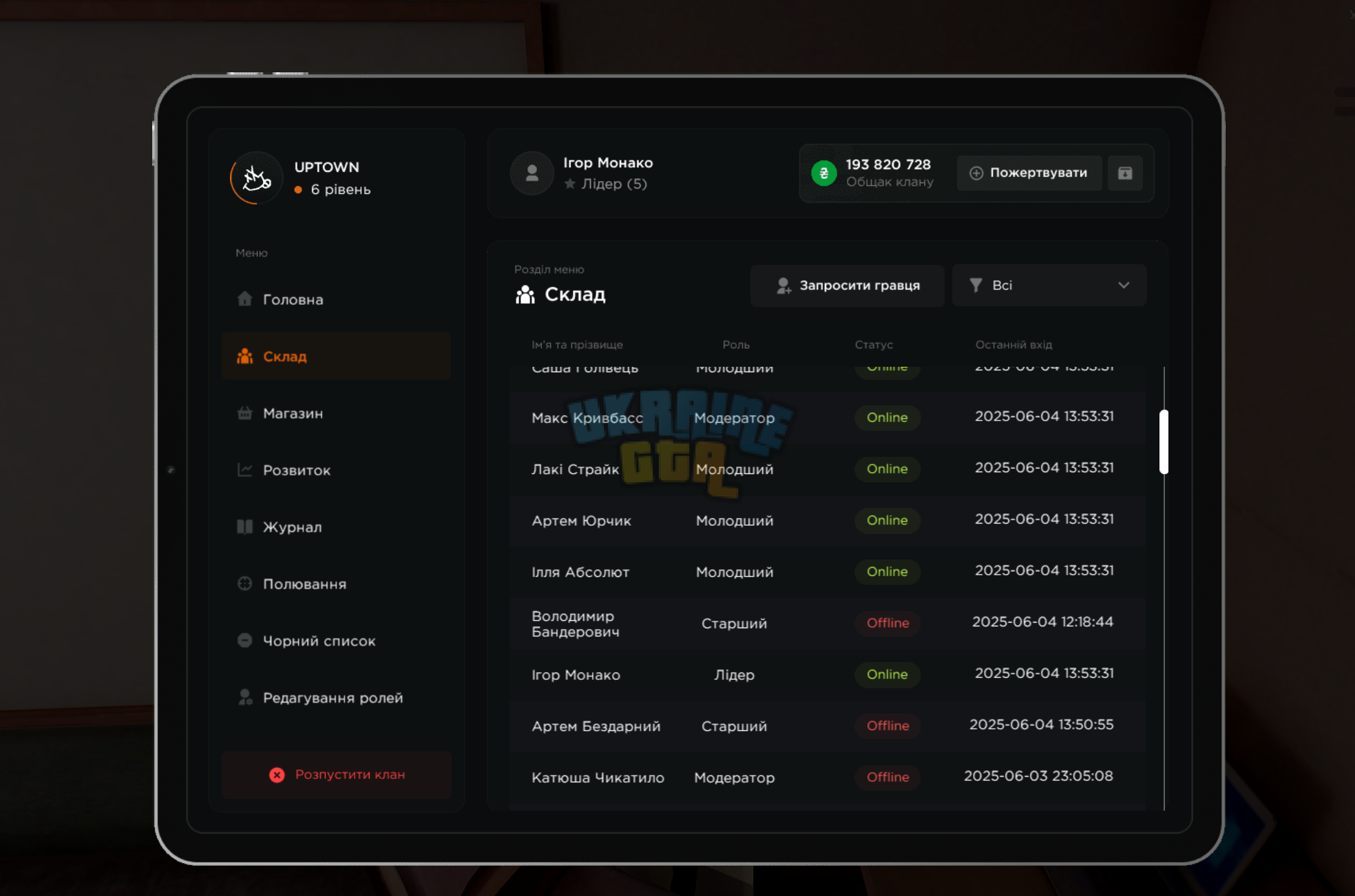Click the last login 2025-06-03 23:05:08
This screenshot has width=1355, height=896.
pyautogui.click(x=1038, y=776)
